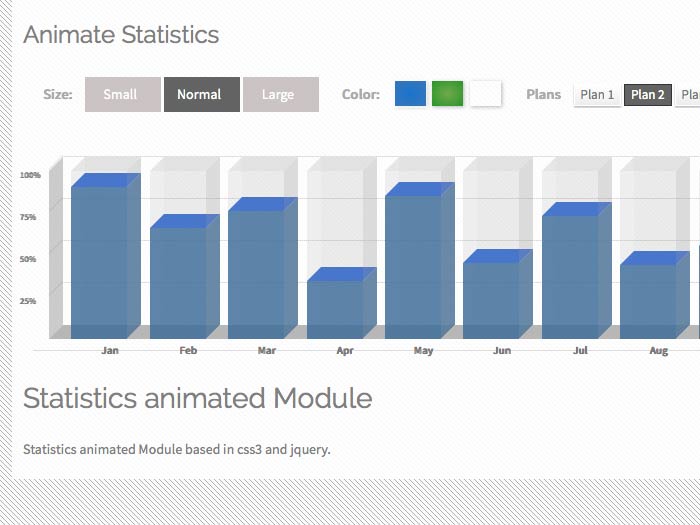The image size is (700, 525).
Task: Pick the blue color swatch
Action: tap(410, 94)
